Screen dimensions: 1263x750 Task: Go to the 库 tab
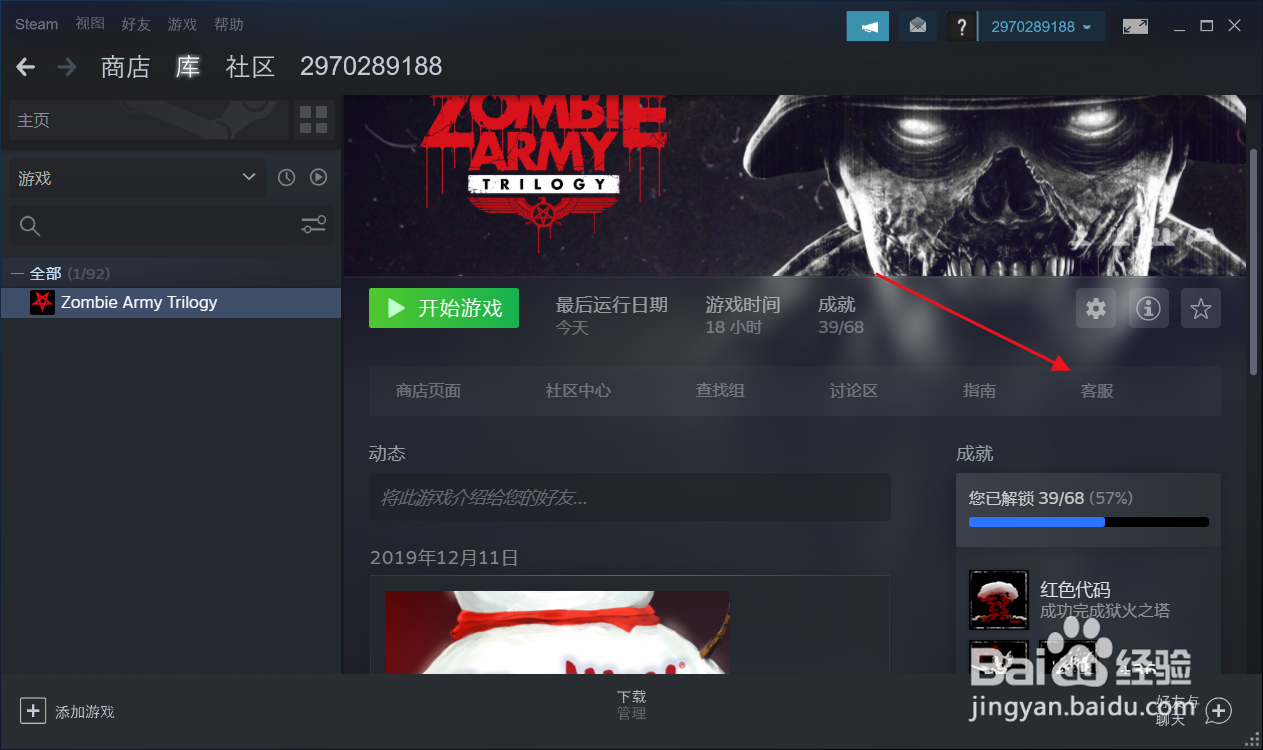click(188, 67)
